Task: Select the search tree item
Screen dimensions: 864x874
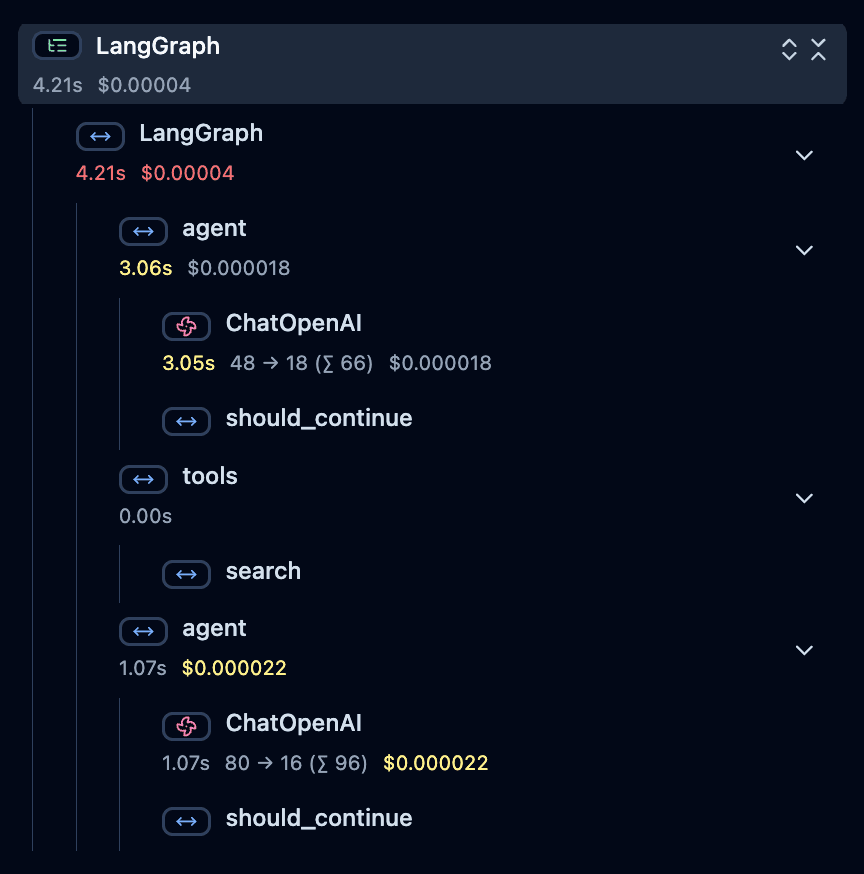Action: pos(263,571)
